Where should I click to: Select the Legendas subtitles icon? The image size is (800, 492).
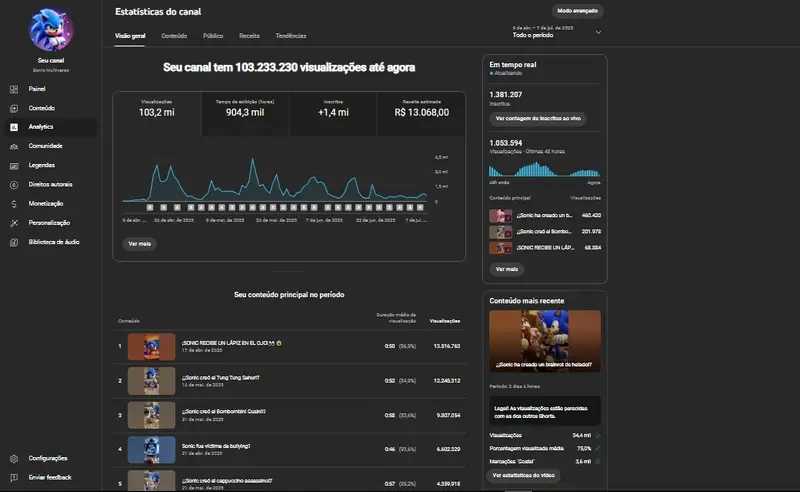tap(14, 165)
